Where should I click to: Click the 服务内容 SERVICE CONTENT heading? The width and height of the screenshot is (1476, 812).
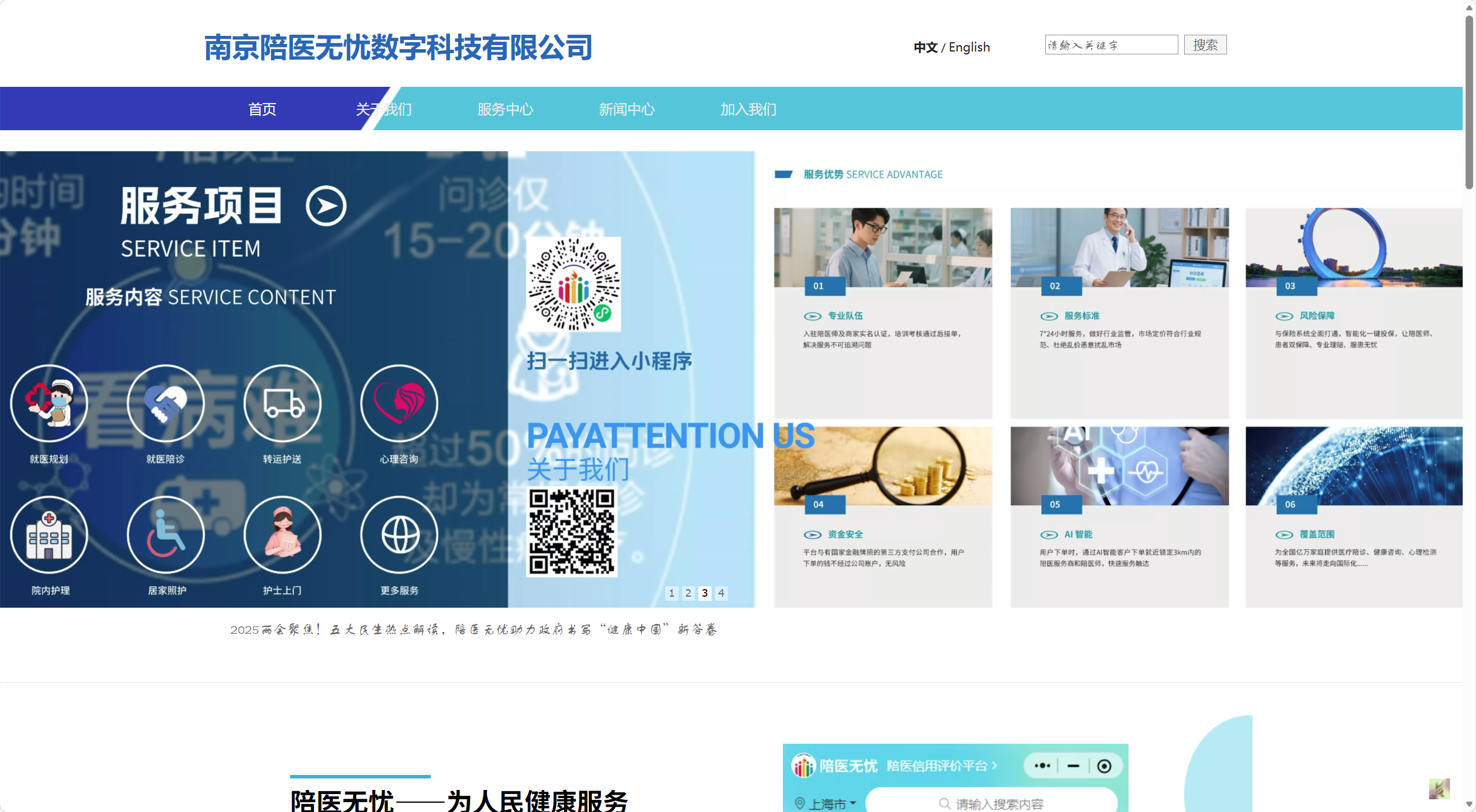pyautogui.click(x=211, y=297)
